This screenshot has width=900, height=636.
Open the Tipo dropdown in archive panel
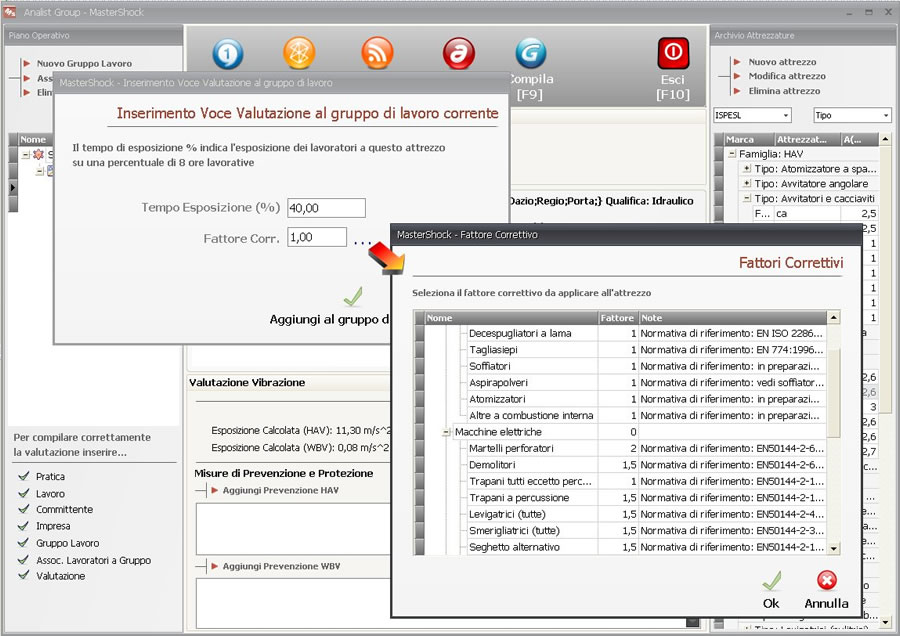click(851, 115)
